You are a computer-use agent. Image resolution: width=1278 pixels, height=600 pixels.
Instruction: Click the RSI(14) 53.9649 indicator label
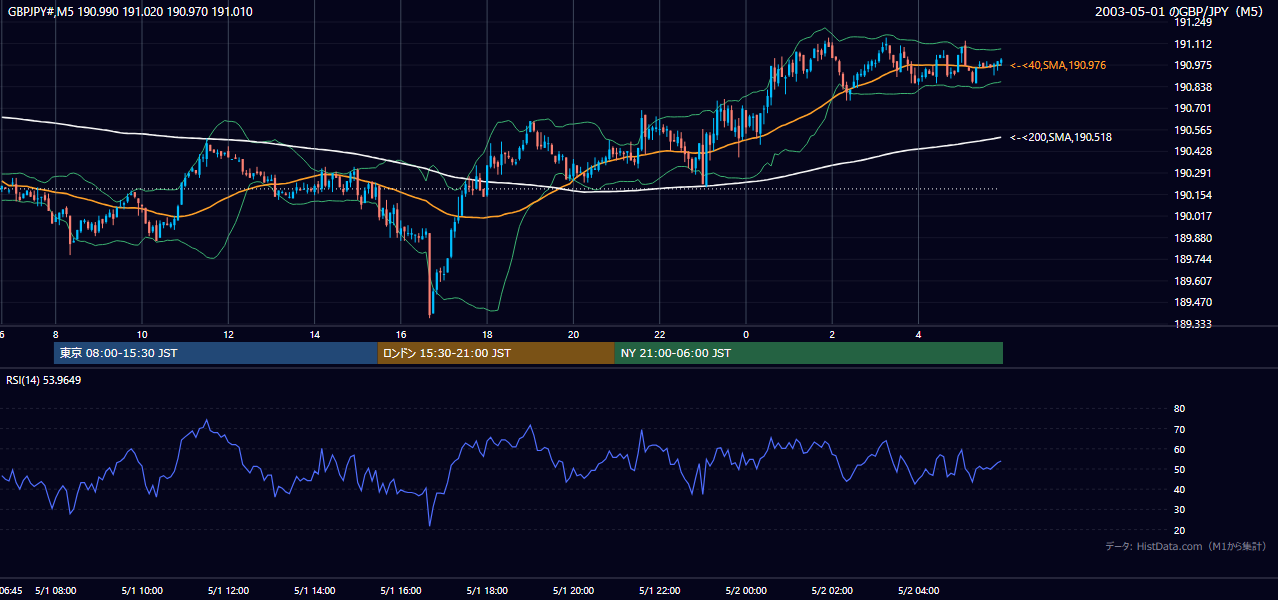click(x=43, y=380)
